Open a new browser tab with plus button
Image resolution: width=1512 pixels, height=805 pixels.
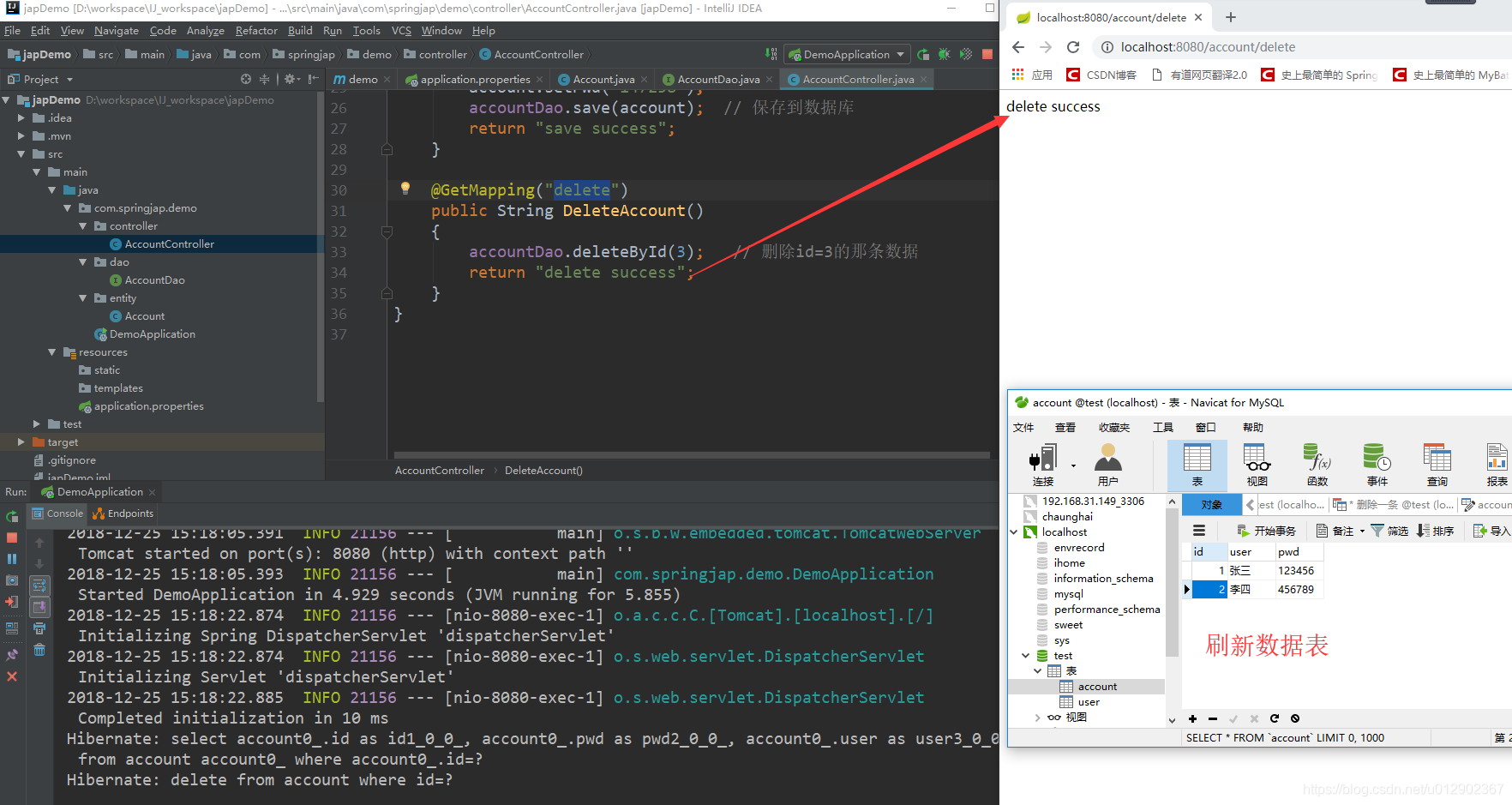(x=1231, y=17)
